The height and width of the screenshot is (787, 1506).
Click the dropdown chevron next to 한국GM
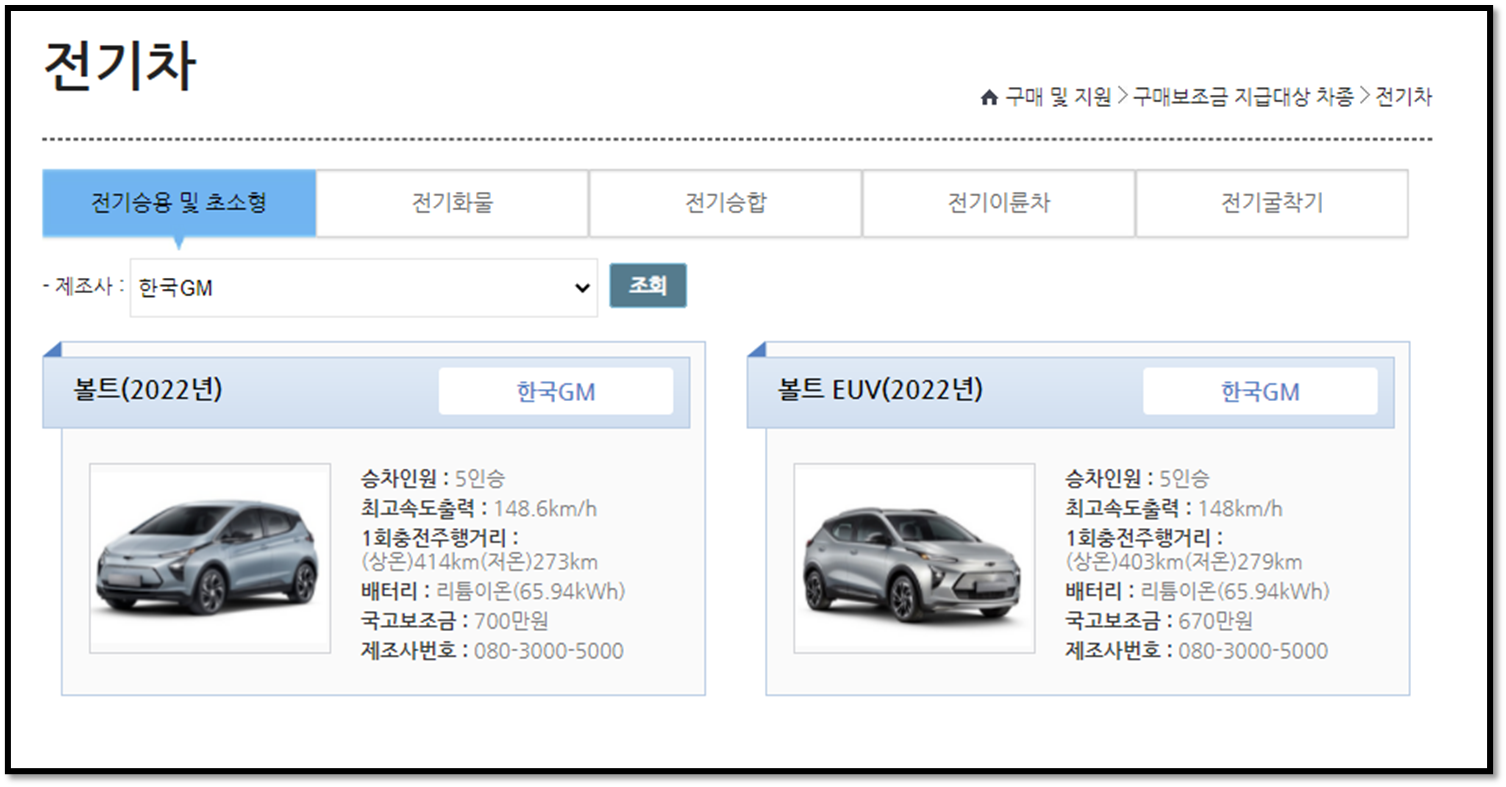point(581,287)
